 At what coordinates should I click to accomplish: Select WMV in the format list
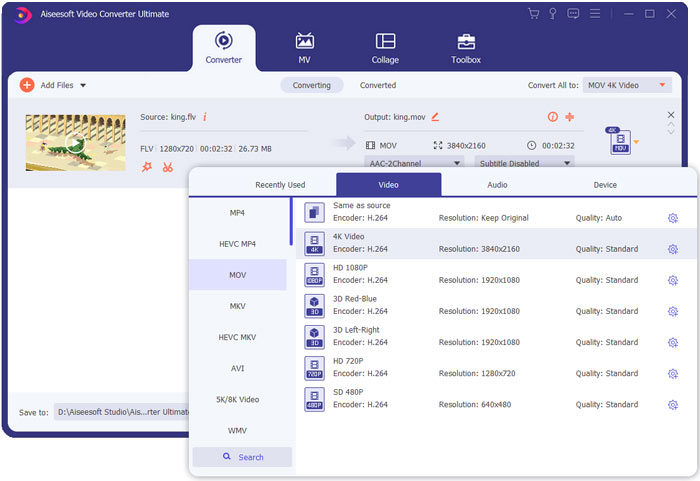(238, 431)
